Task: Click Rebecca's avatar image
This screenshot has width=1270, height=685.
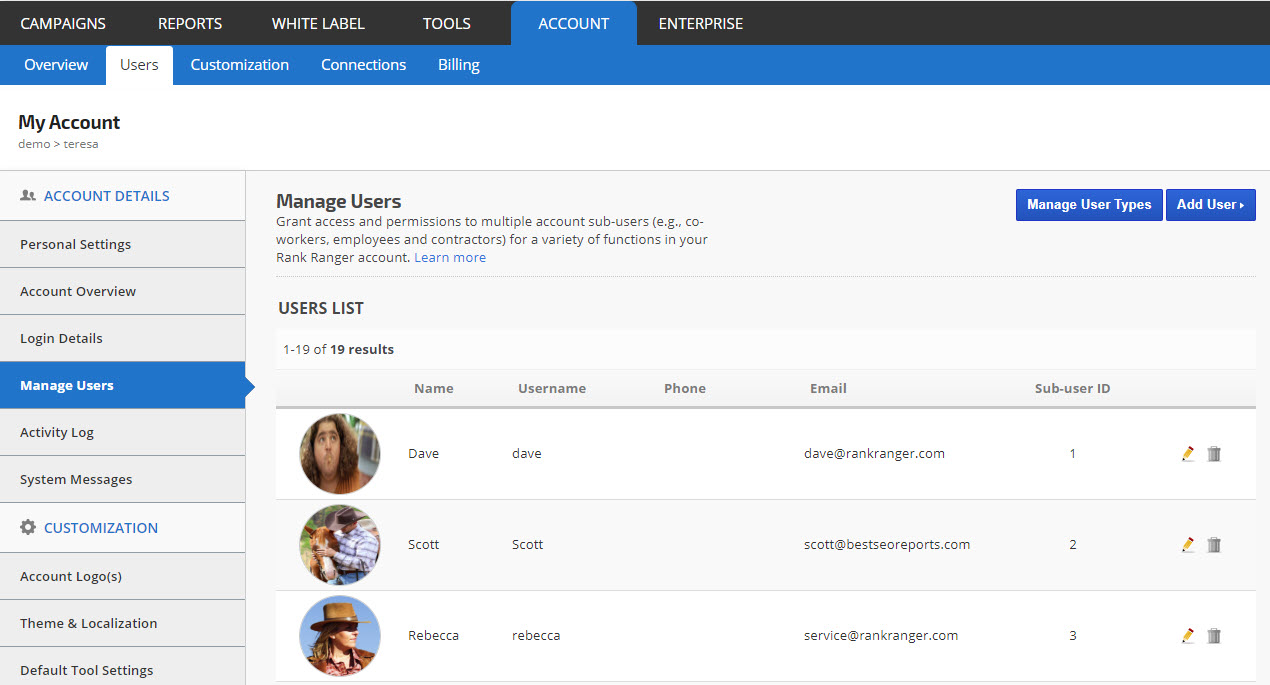Action: [x=340, y=636]
